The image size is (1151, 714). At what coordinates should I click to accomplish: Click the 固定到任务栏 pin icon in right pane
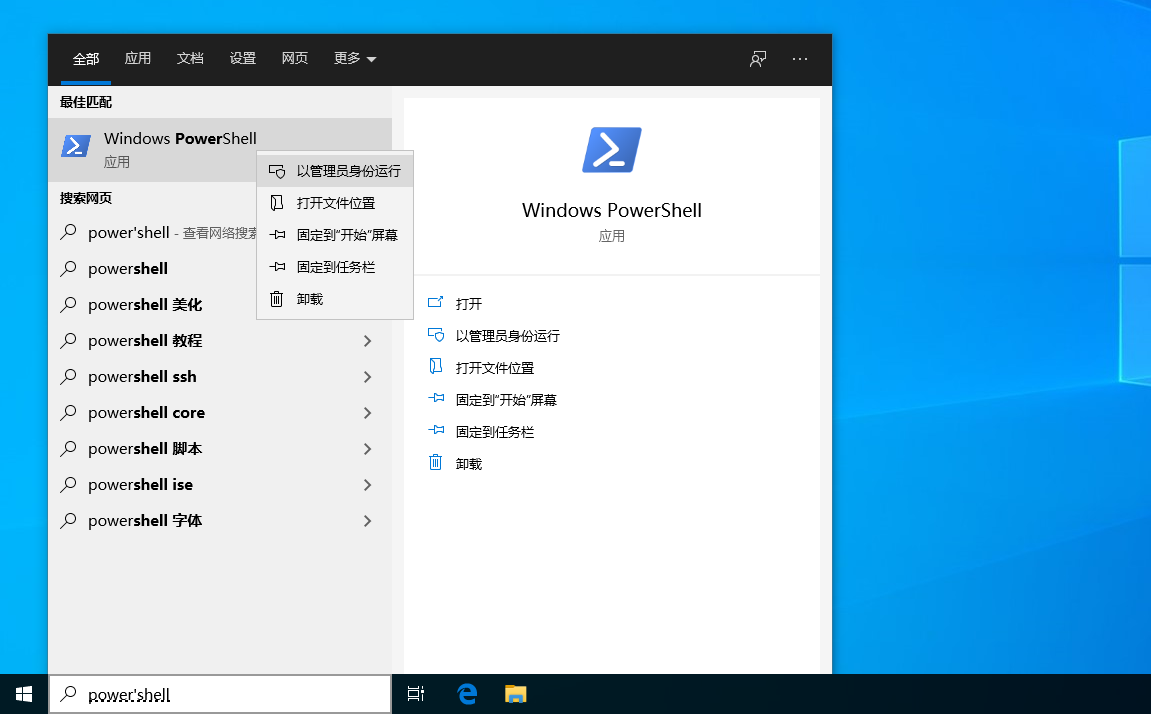tap(437, 431)
